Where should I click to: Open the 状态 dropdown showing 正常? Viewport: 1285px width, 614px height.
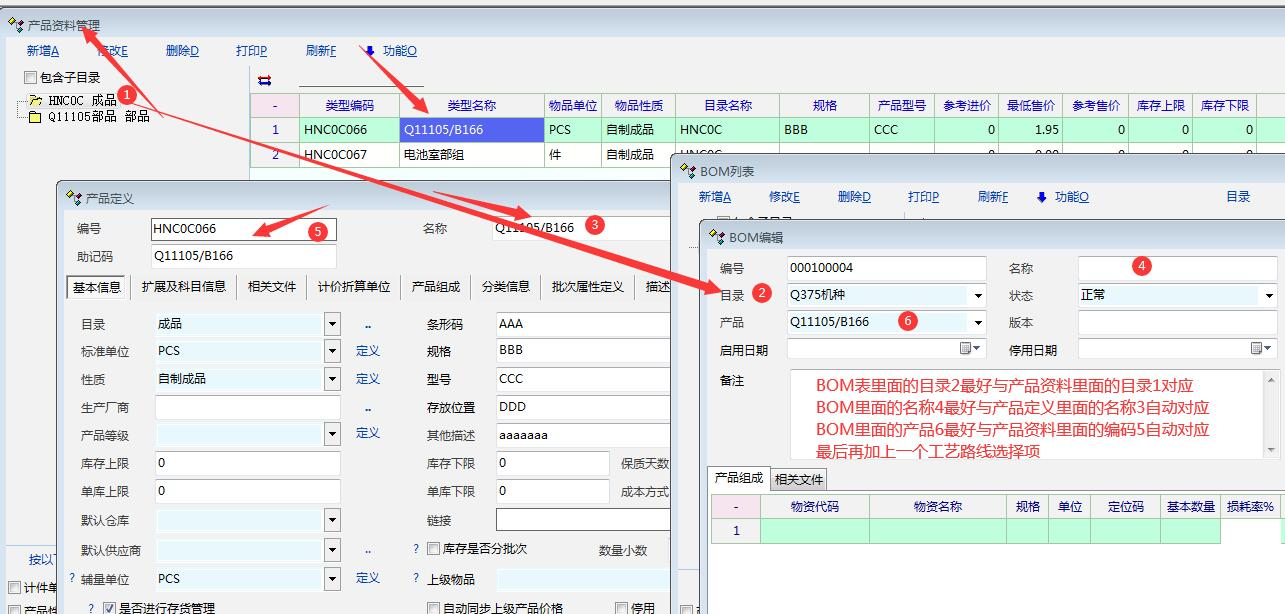point(1269,295)
